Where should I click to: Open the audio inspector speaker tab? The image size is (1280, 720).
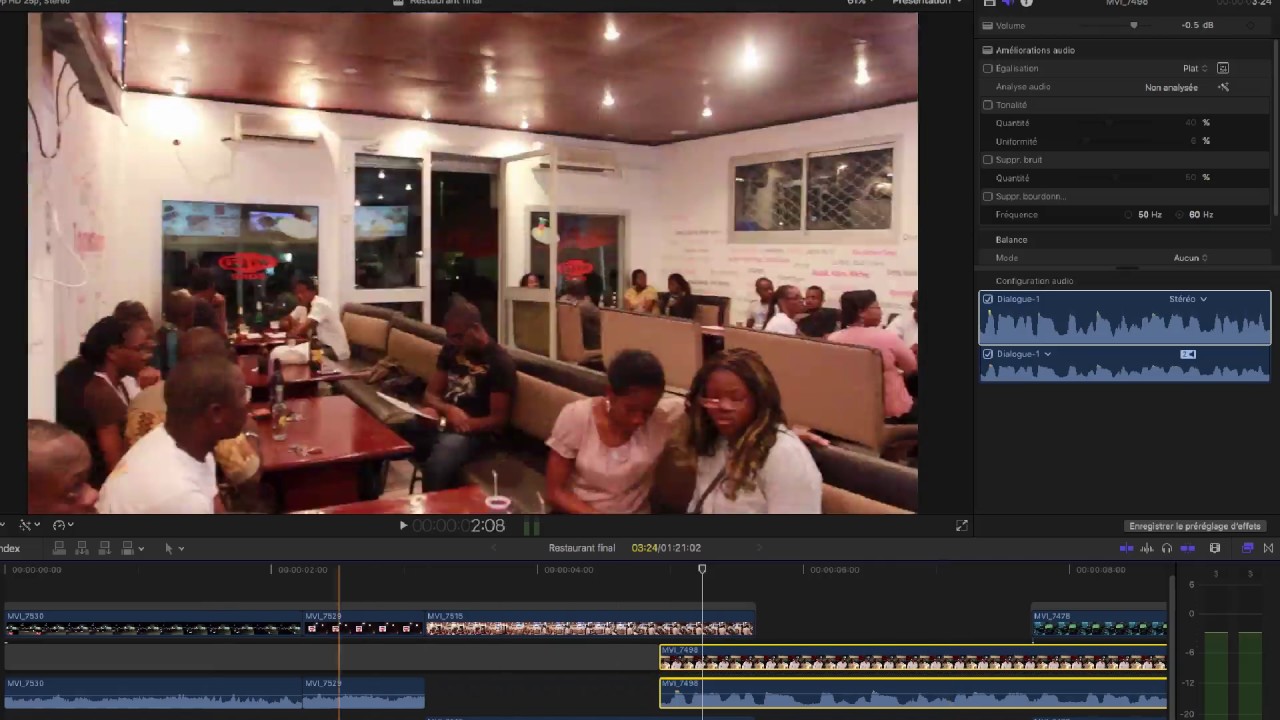click(x=1007, y=3)
